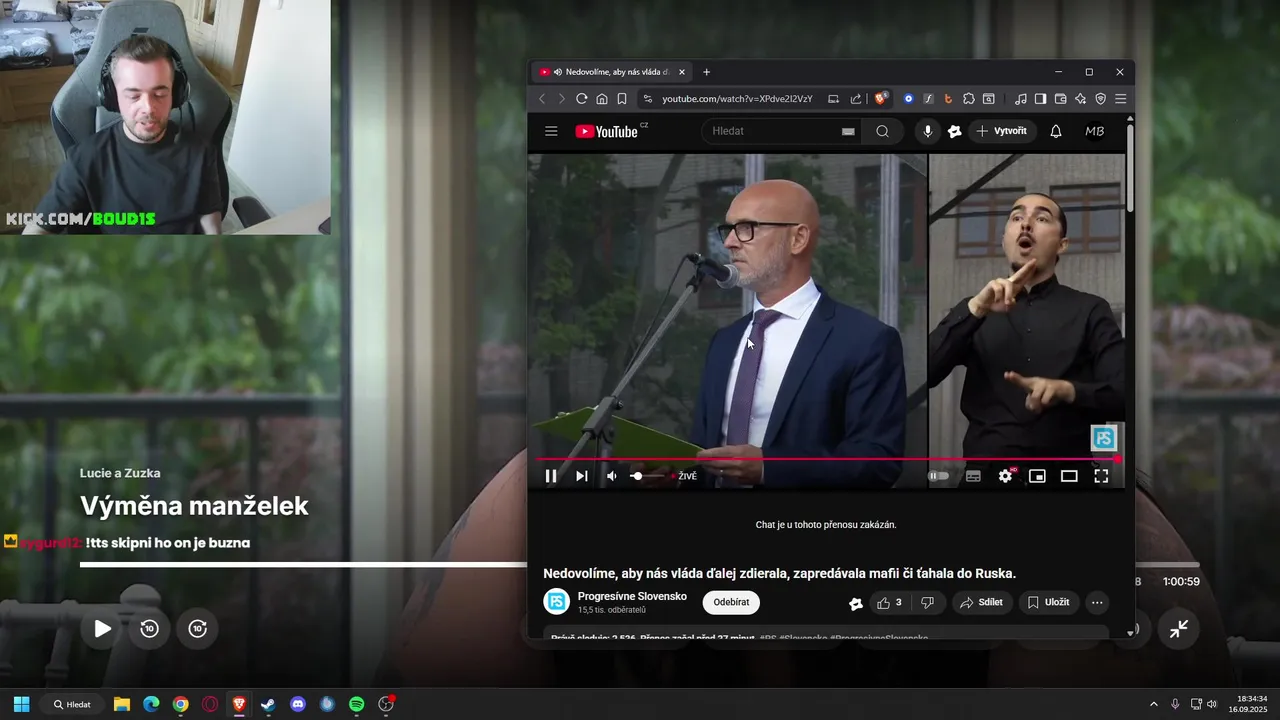Open YouTube notifications bell
The image size is (1280, 720).
(x=1056, y=131)
